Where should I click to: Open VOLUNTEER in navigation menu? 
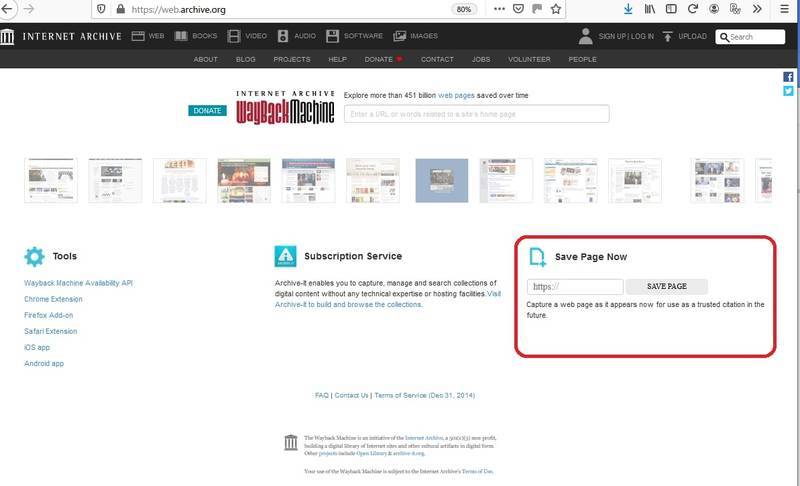point(529,59)
